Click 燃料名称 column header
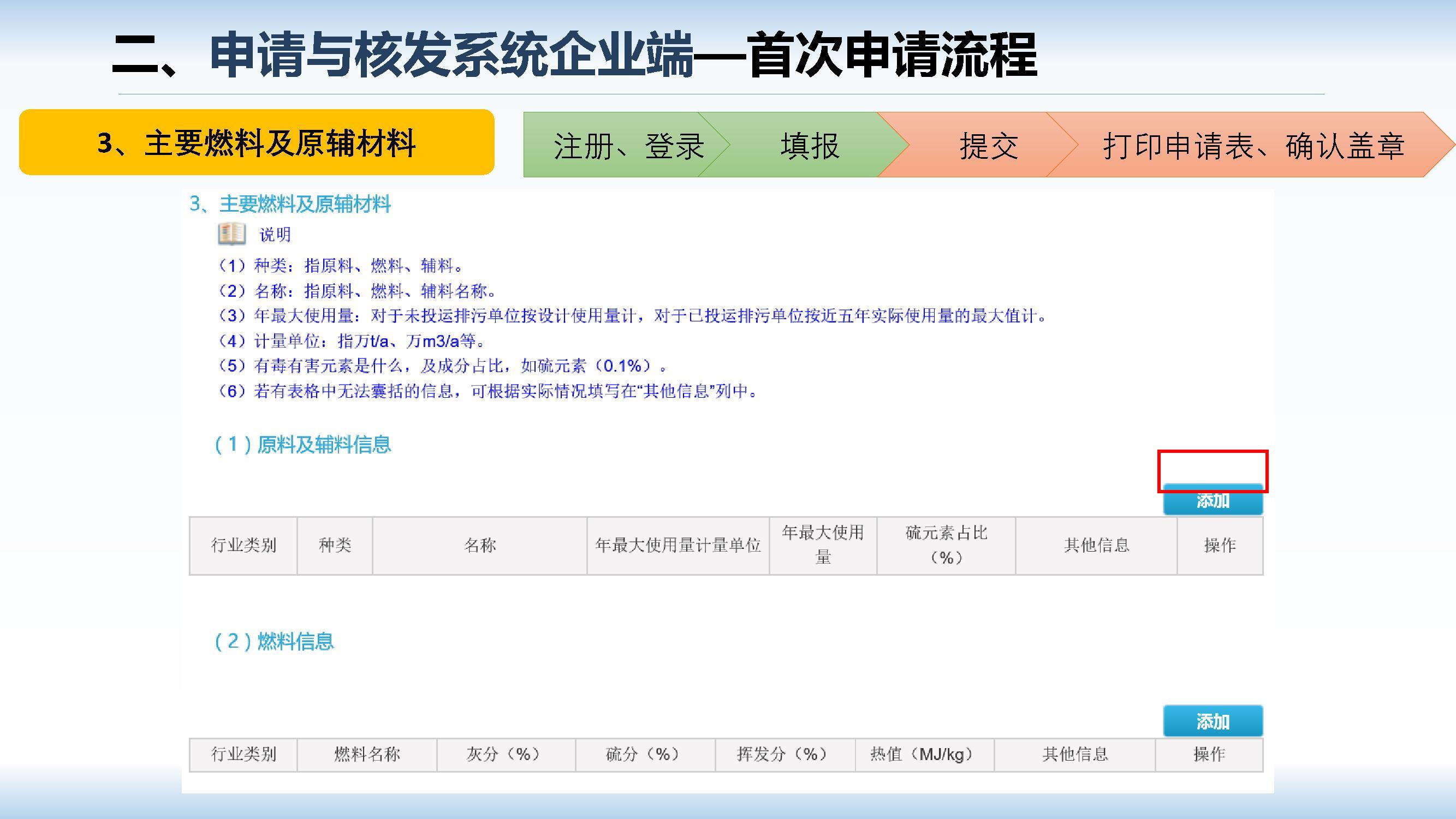 coord(367,755)
